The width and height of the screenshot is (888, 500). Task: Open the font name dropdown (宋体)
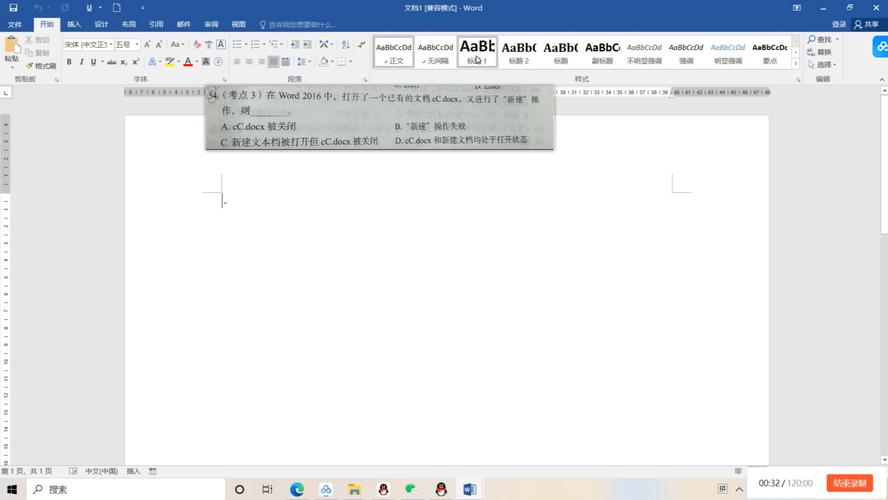click(110, 44)
